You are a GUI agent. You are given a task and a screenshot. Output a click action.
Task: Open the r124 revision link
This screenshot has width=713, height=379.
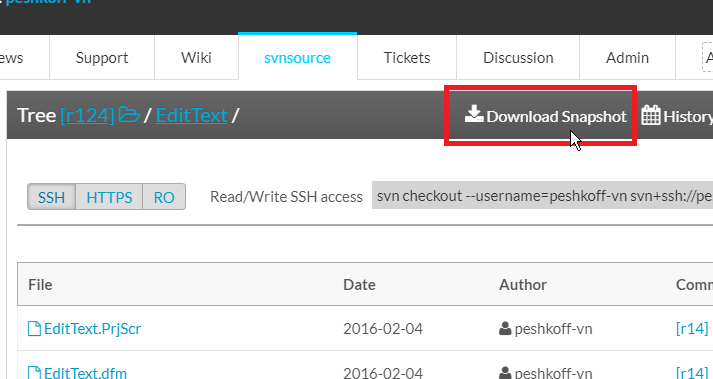click(87, 115)
